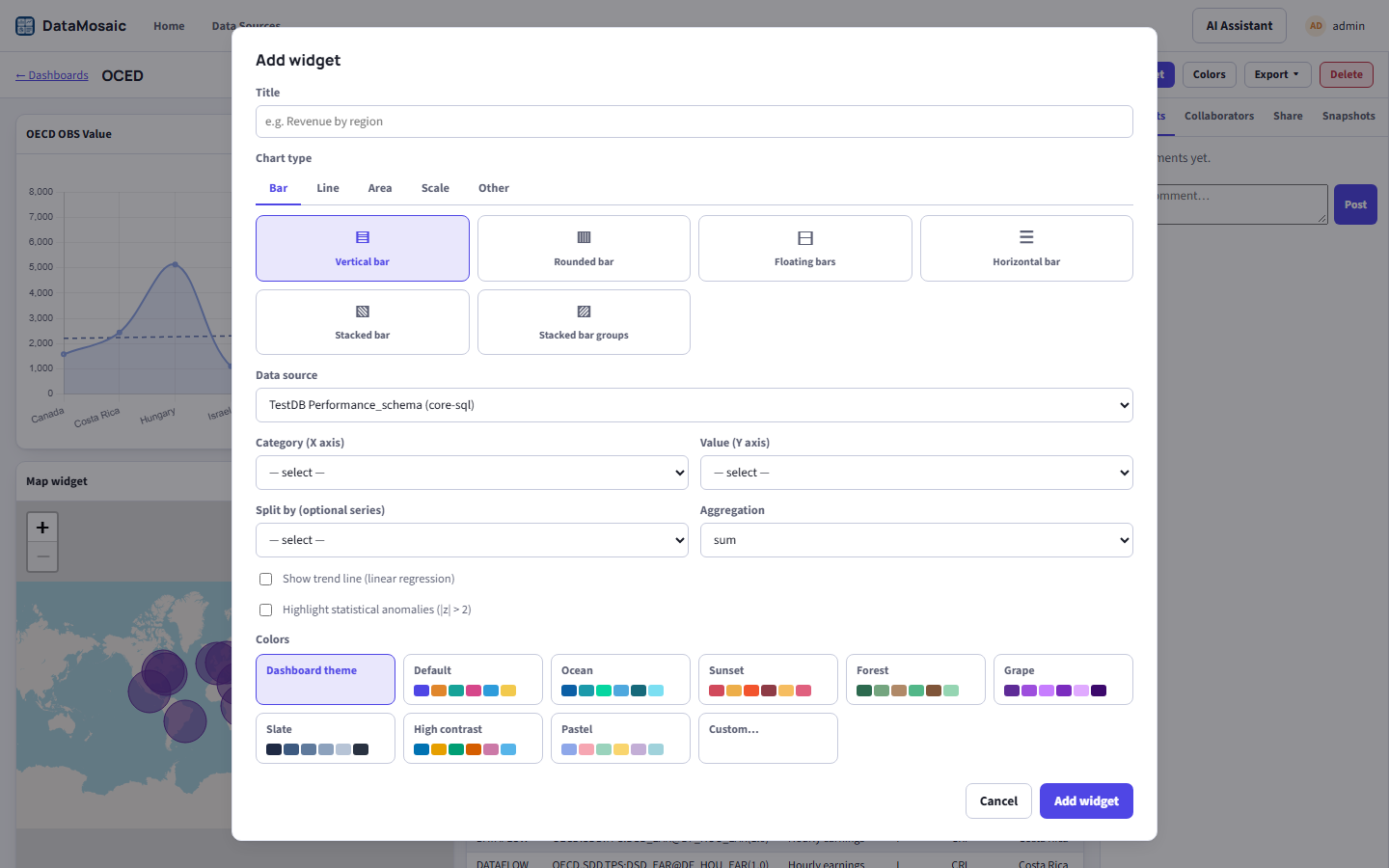Open the Data source dropdown
The height and width of the screenshot is (868, 1389).
point(694,405)
